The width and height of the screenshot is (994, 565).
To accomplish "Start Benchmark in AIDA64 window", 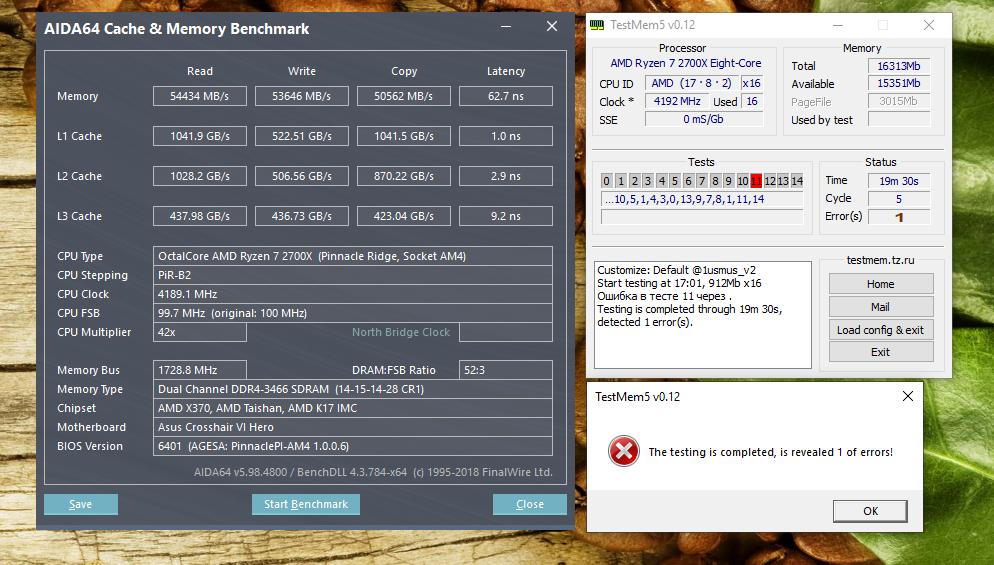I will (306, 504).
